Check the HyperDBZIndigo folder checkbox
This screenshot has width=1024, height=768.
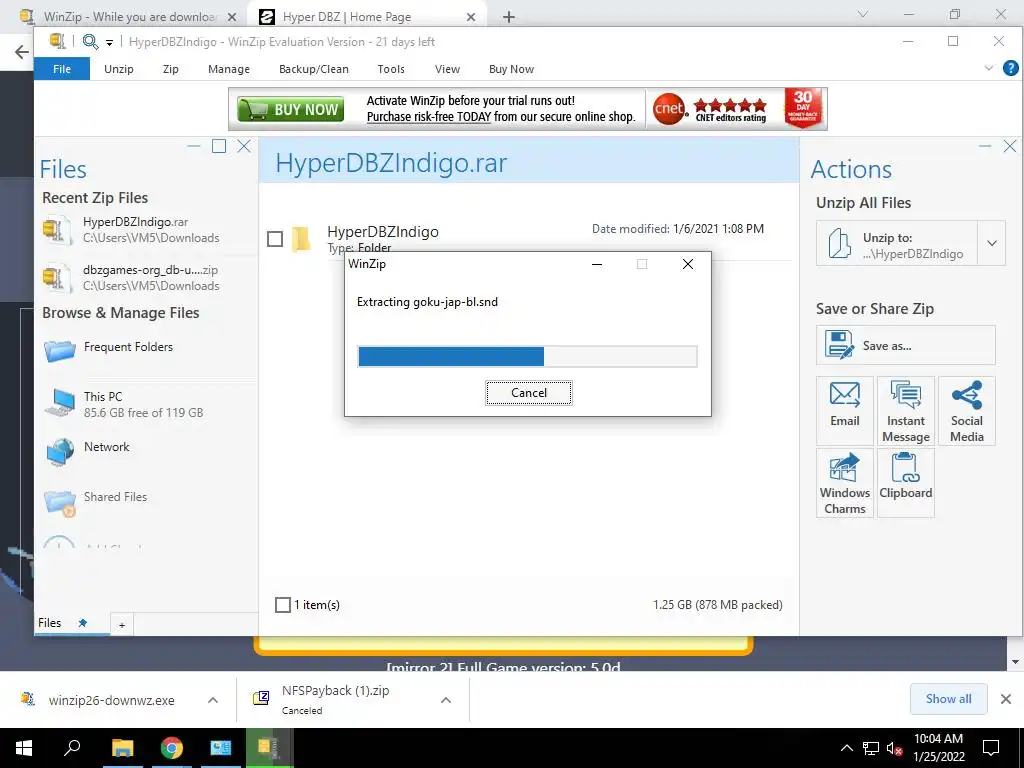click(x=275, y=239)
